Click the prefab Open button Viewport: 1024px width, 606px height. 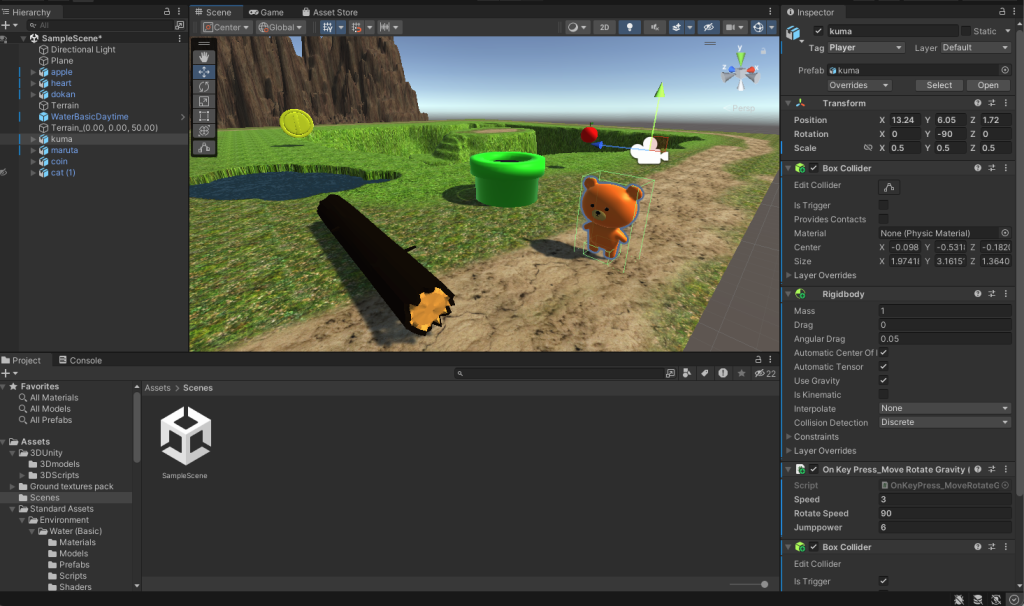[987, 85]
